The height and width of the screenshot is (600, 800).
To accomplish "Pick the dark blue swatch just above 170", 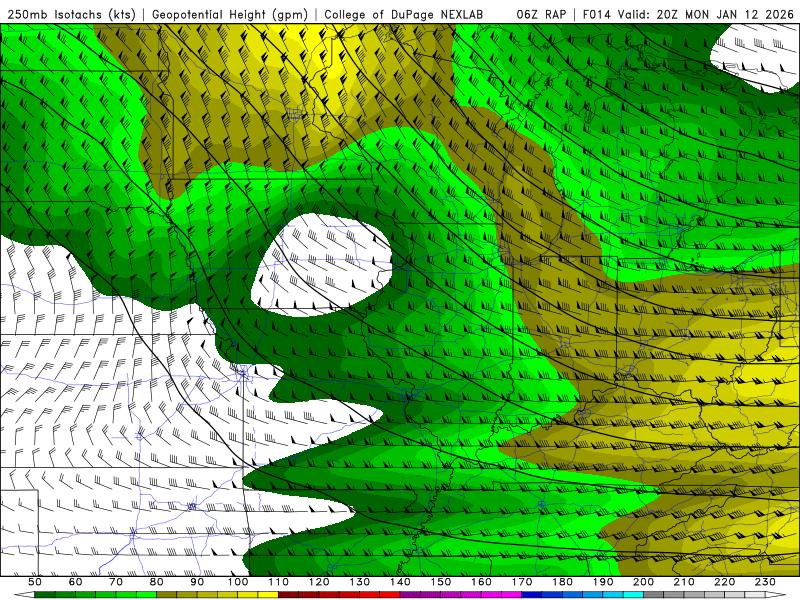I will point(532,595).
